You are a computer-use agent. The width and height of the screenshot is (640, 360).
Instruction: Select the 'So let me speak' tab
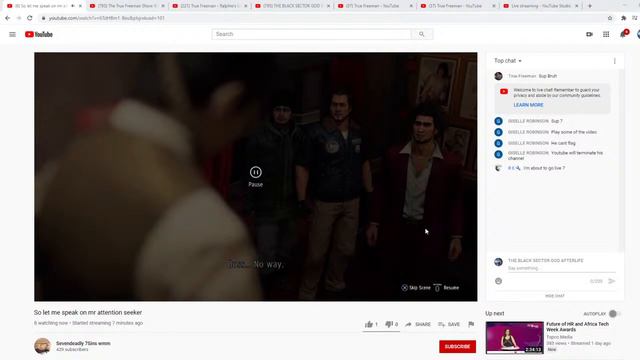[44, 6]
